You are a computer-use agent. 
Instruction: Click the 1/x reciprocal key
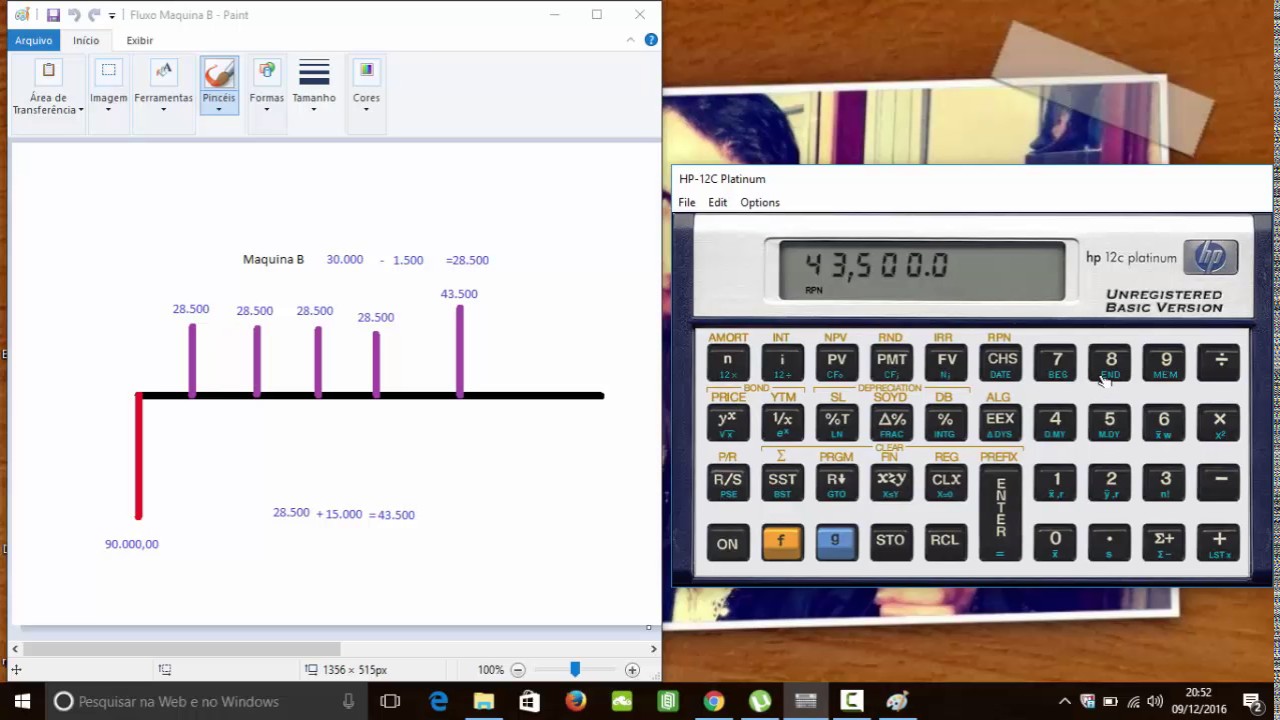coord(782,424)
